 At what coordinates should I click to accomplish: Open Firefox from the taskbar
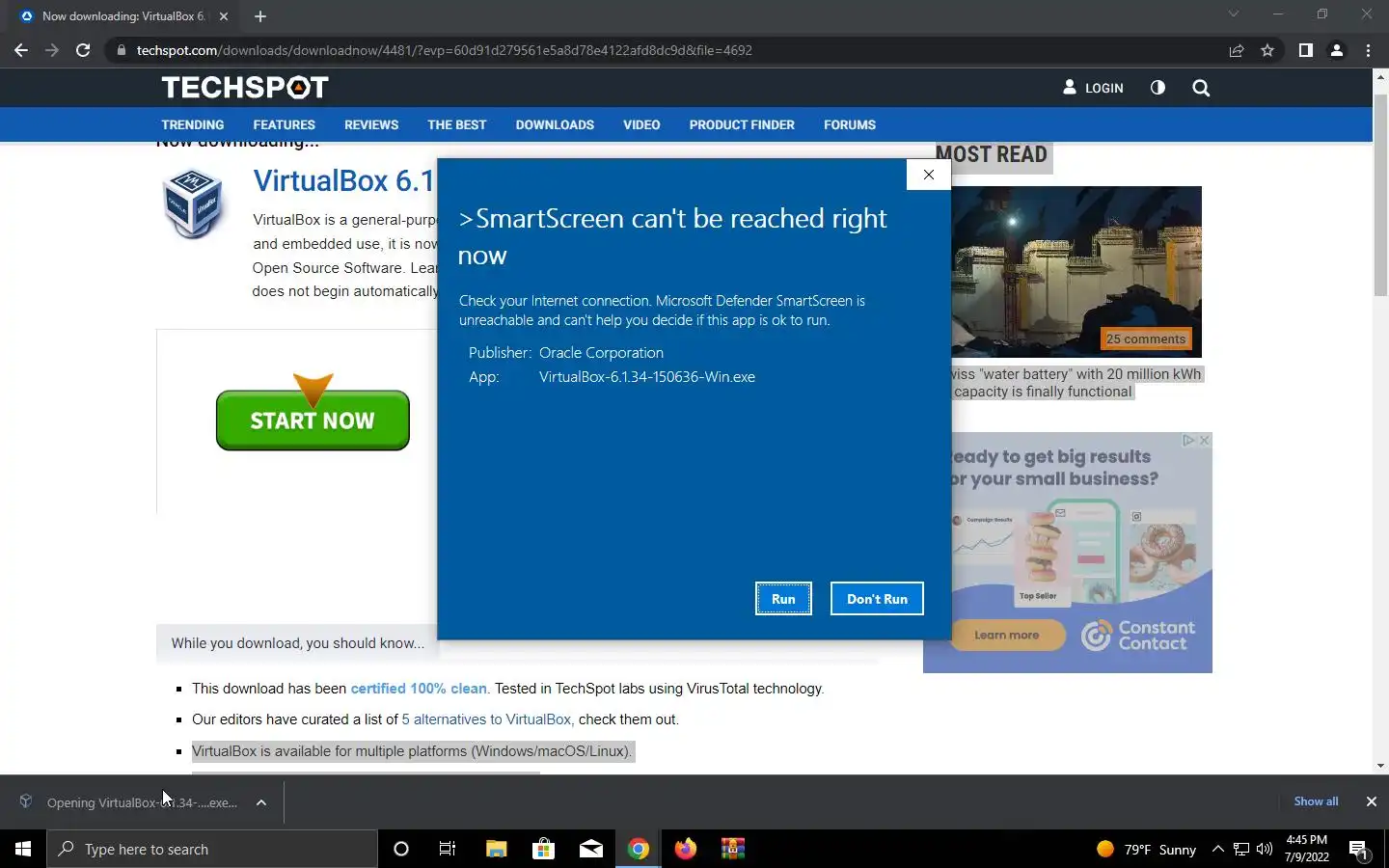(x=686, y=849)
